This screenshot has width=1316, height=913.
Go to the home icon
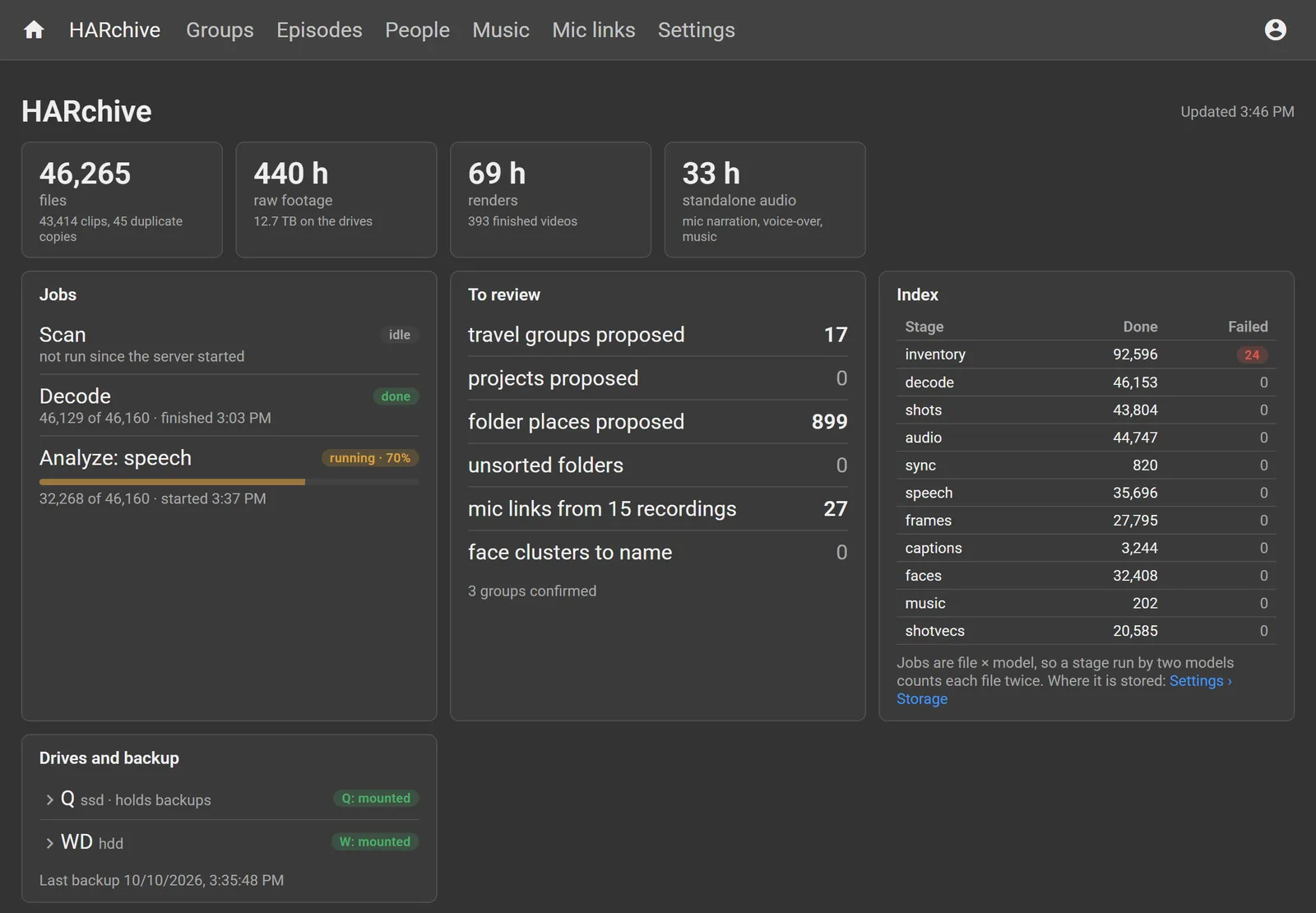[34, 30]
